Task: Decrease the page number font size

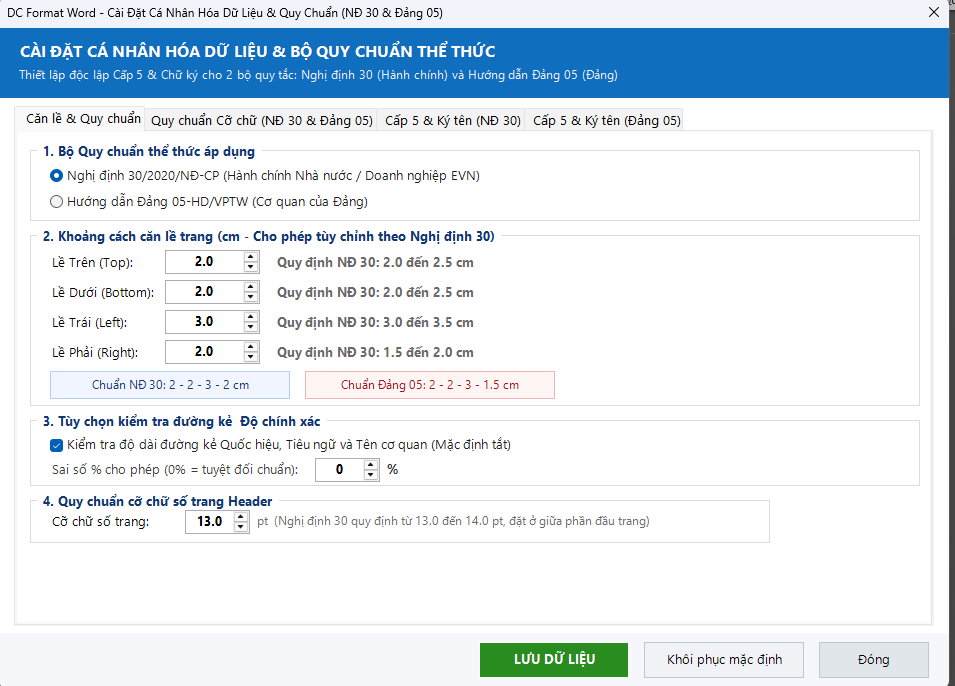Action: point(241,526)
